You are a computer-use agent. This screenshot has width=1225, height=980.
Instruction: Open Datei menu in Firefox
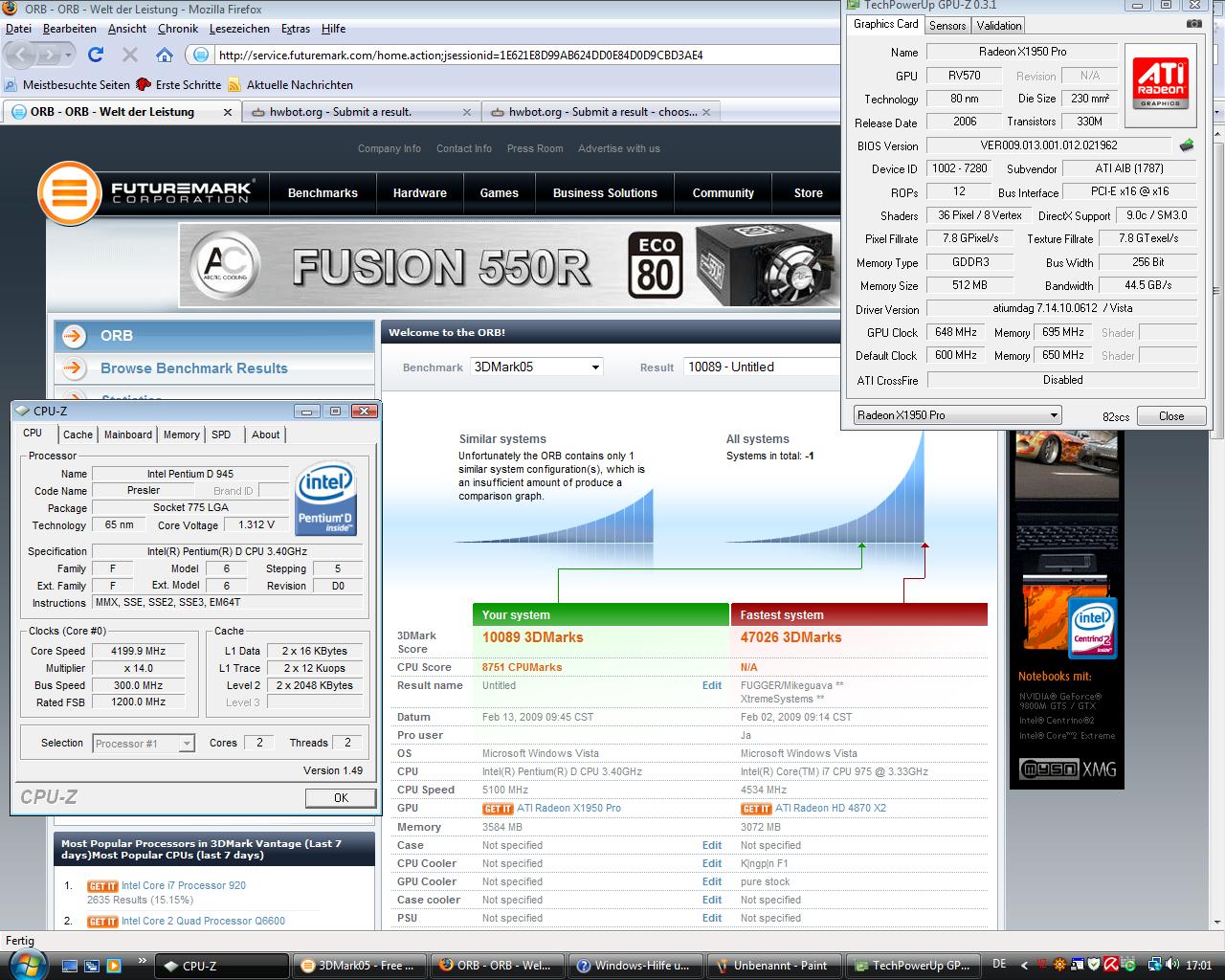[18, 29]
